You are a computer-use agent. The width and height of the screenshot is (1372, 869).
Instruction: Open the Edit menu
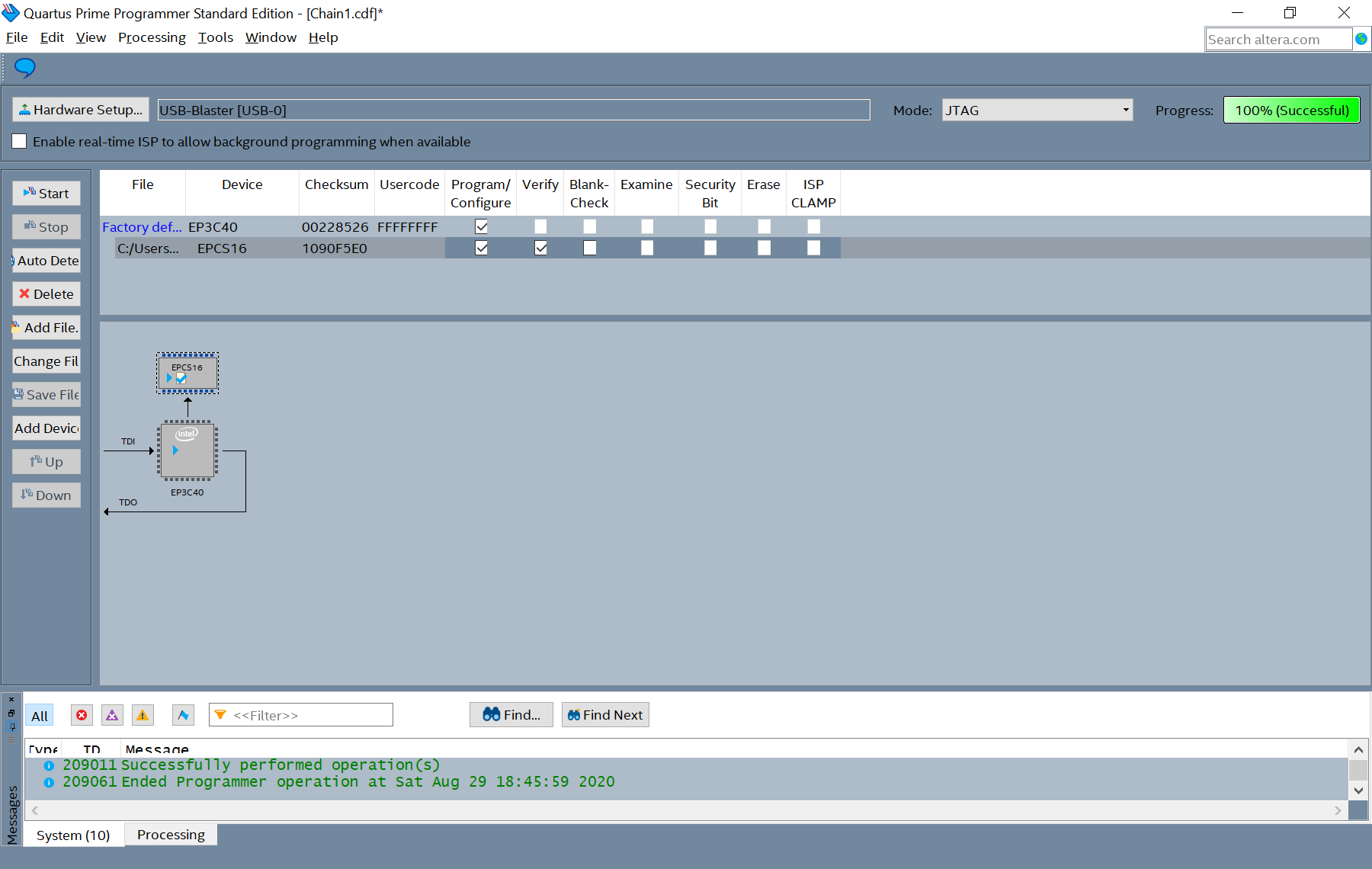pyautogui.click(x=52, y=37)
